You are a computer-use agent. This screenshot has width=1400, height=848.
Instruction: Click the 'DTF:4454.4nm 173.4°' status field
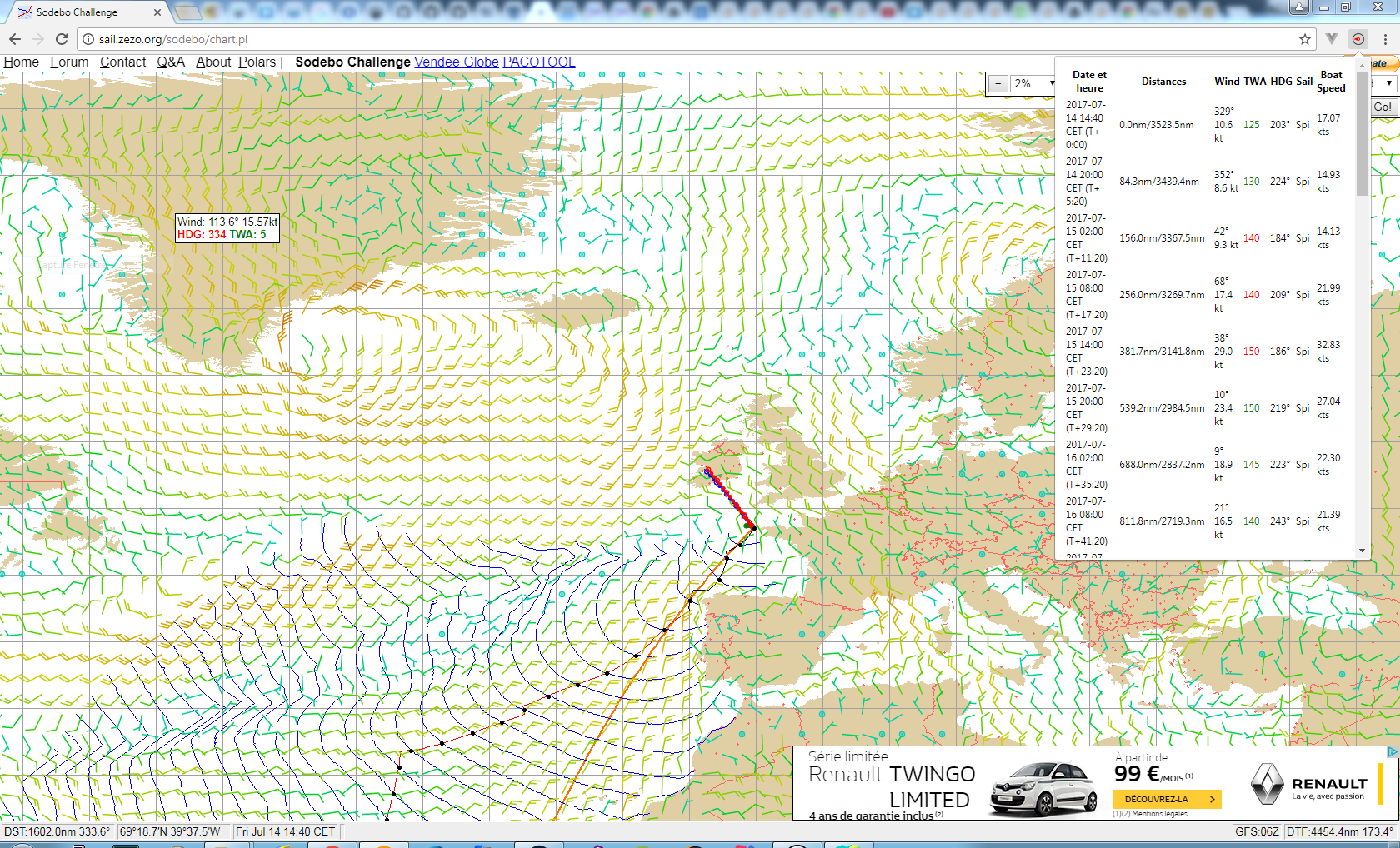pos(1340,831)
